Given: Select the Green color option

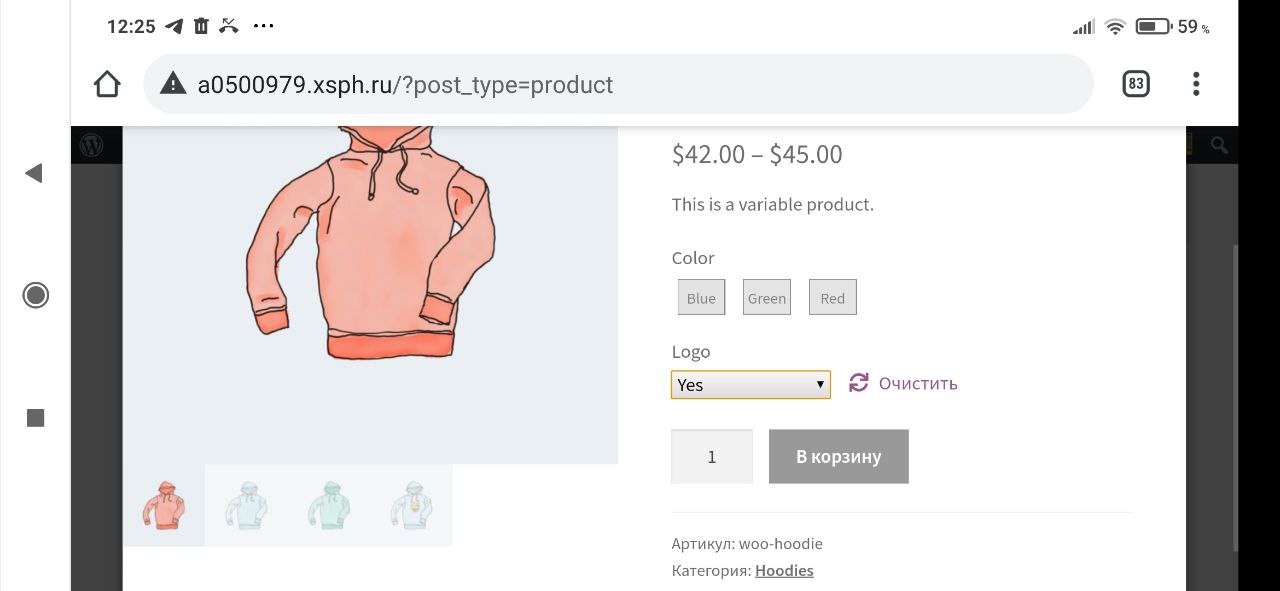Looking at the screenshot, I should tap(767, 298).
